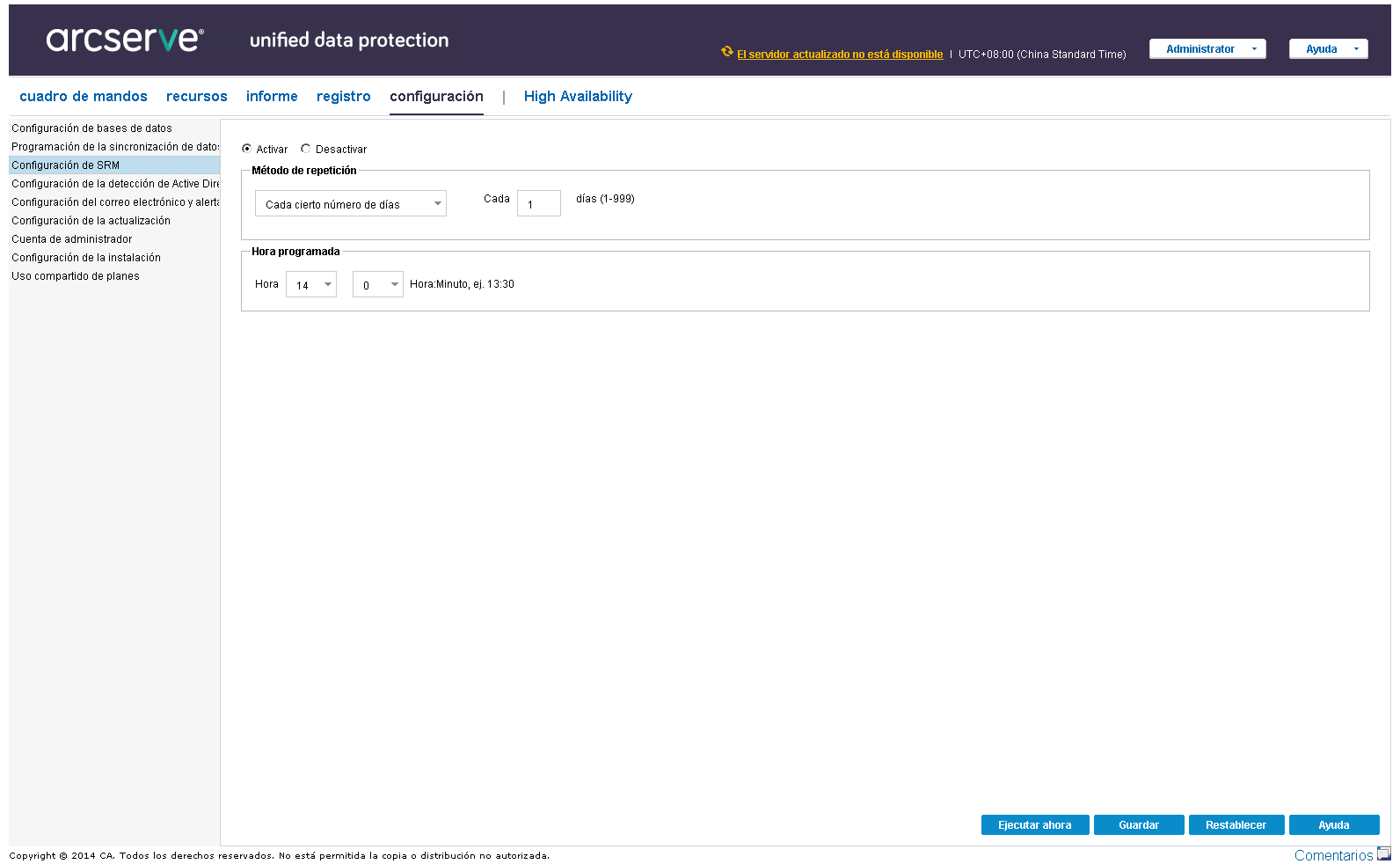1400x864 pixels.
Task: Select Cuenta de administrador in sidebar
Action: (x=72, y=239)
